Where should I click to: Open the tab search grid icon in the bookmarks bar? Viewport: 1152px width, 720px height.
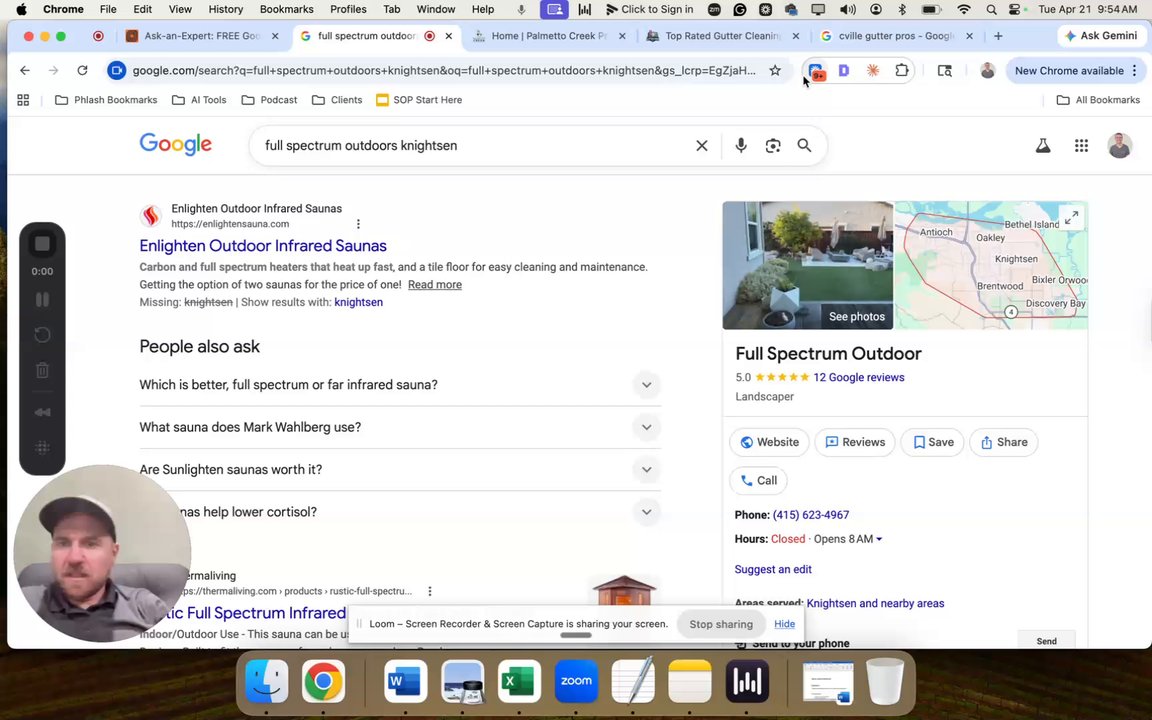coord(23,100)
